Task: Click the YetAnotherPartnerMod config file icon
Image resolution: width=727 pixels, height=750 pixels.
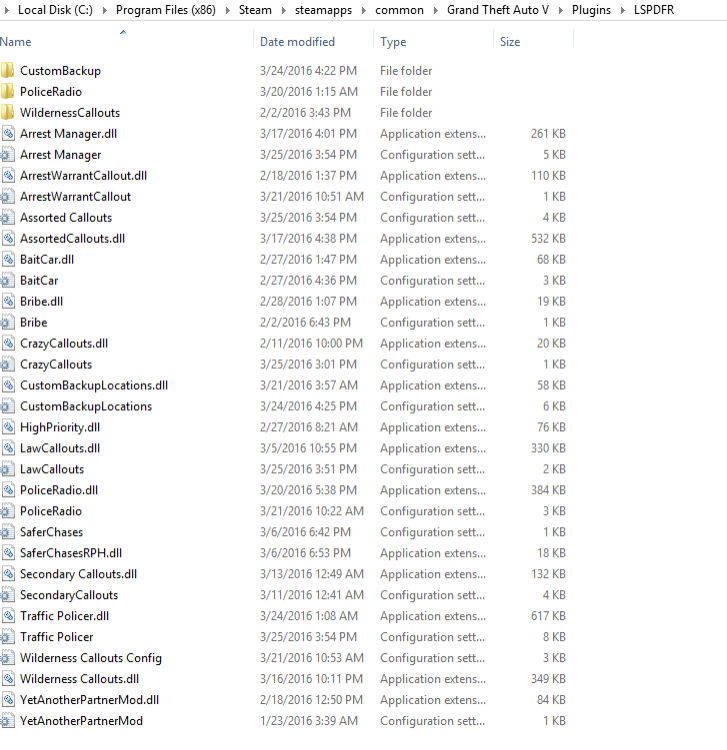Action: click(x=7, y=721)
